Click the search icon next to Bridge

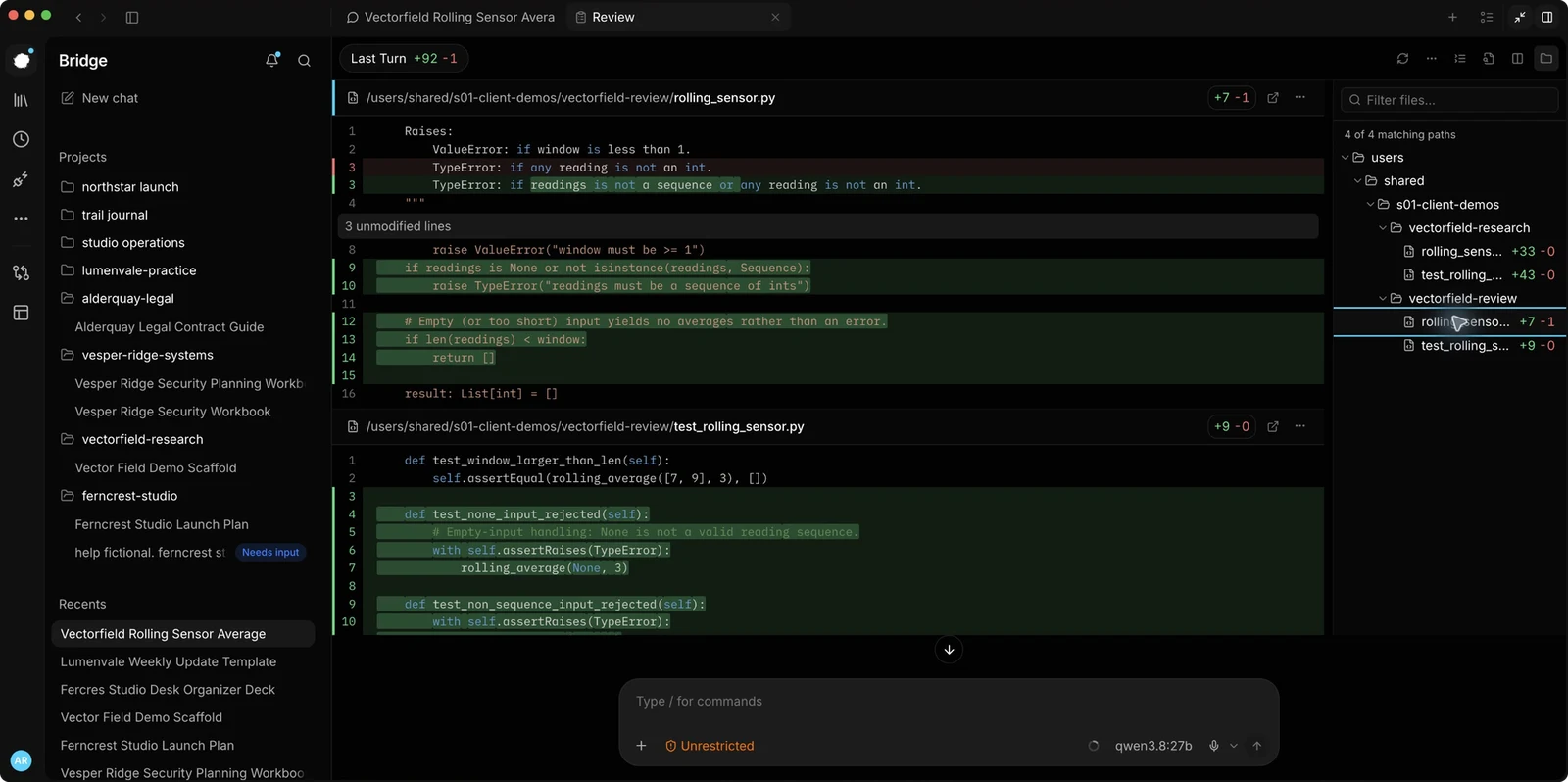[x=304, y=60]
